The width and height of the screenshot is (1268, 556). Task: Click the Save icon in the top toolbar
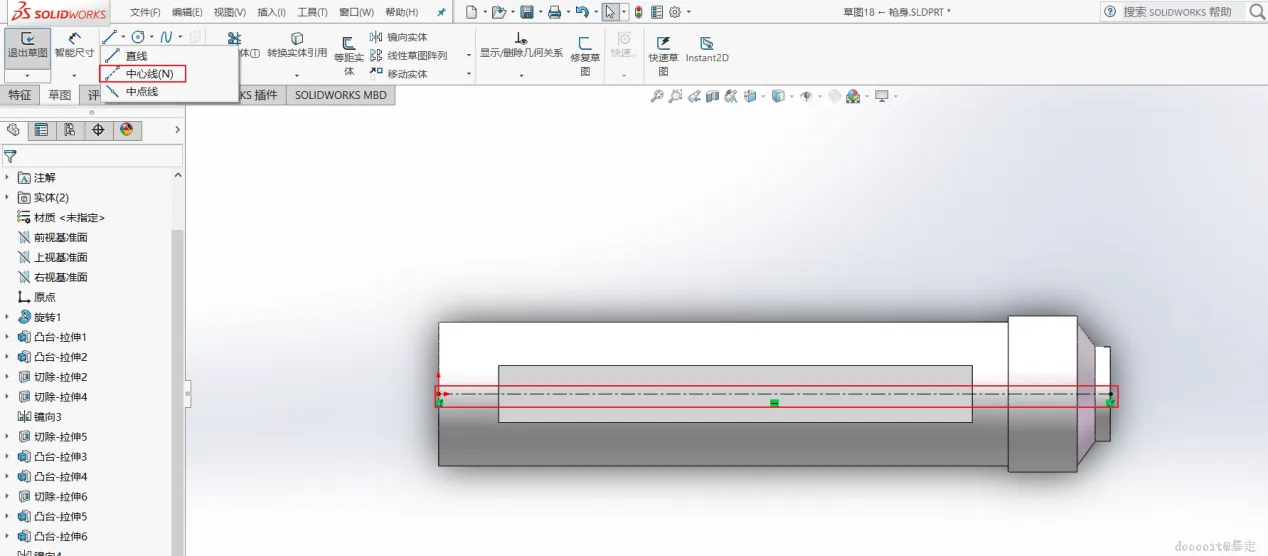point(527,12)
